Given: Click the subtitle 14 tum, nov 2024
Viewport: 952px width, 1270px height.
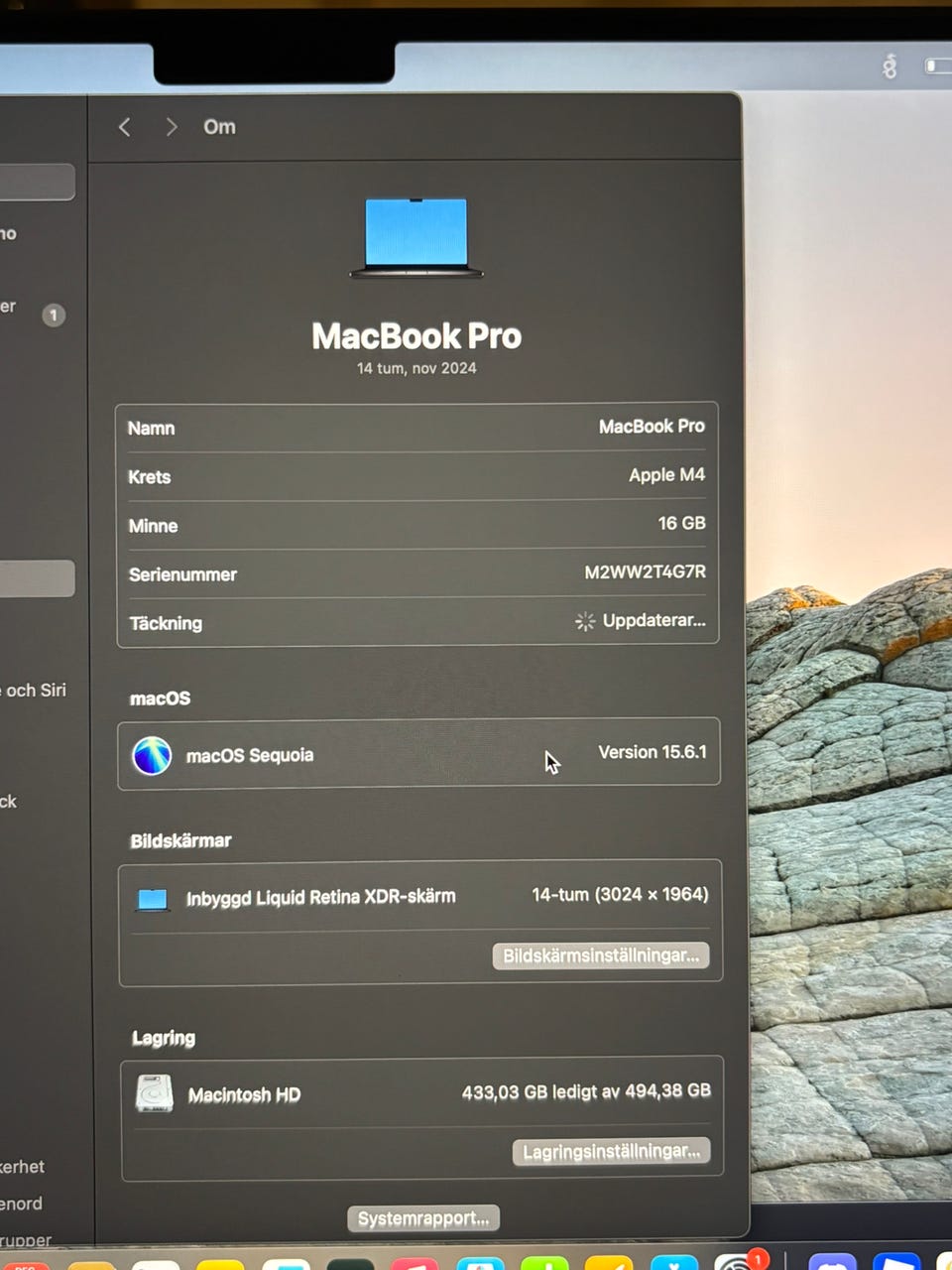Looking at the screenshot, I should click(416, 368).
